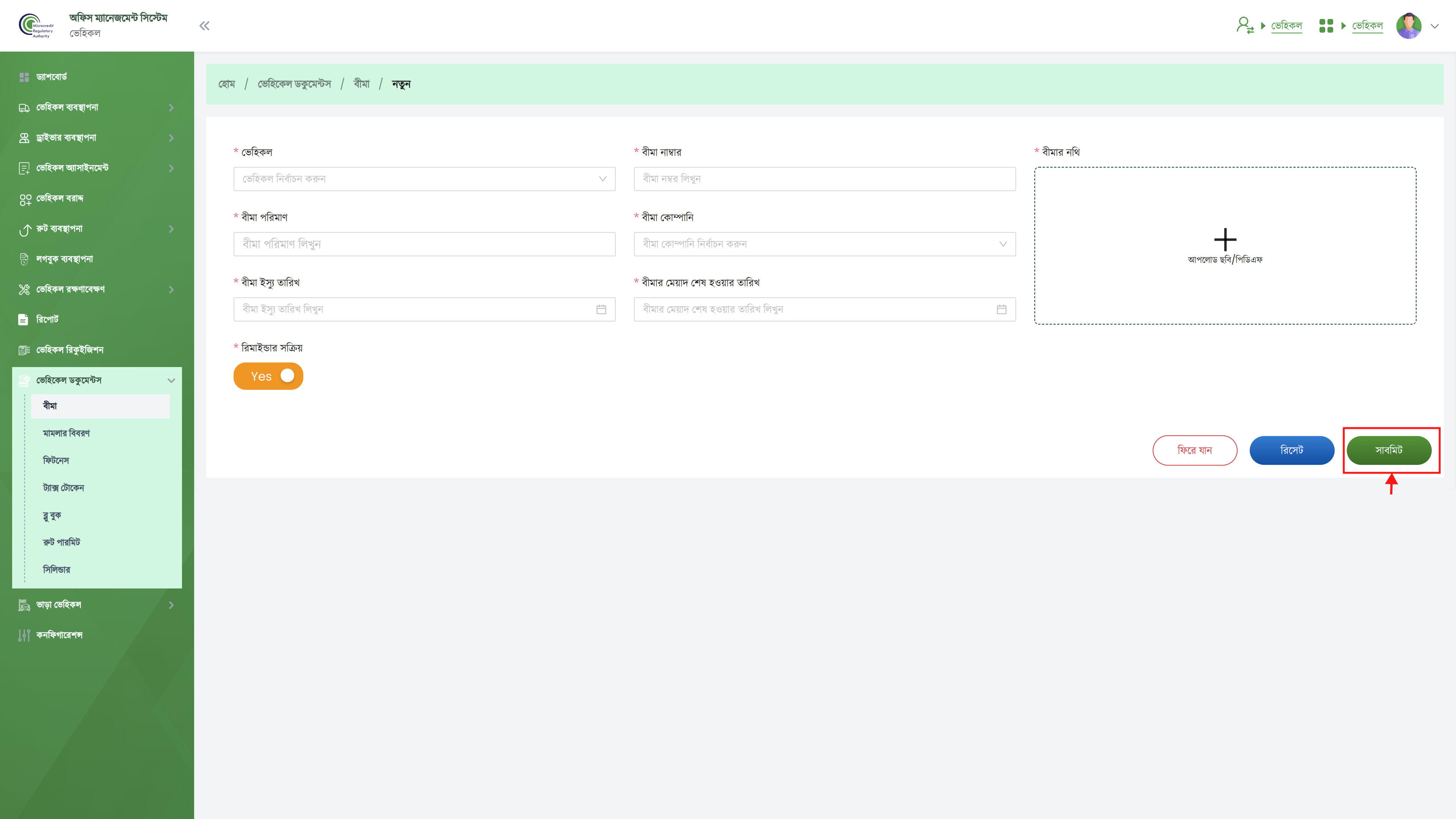Open ভেহিকল রিকুইজিশন menu label
Image resolution: width=1456 pixels, height=819 pixels.
coord(69,350)
